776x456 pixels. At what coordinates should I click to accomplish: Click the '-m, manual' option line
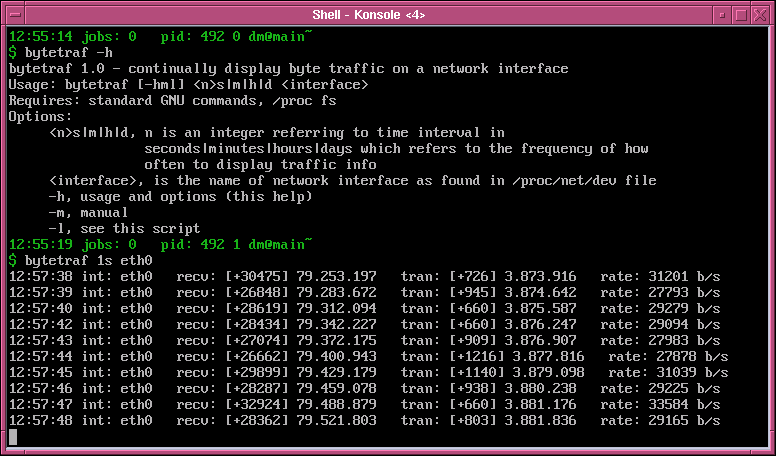click(x=88, y=213)
